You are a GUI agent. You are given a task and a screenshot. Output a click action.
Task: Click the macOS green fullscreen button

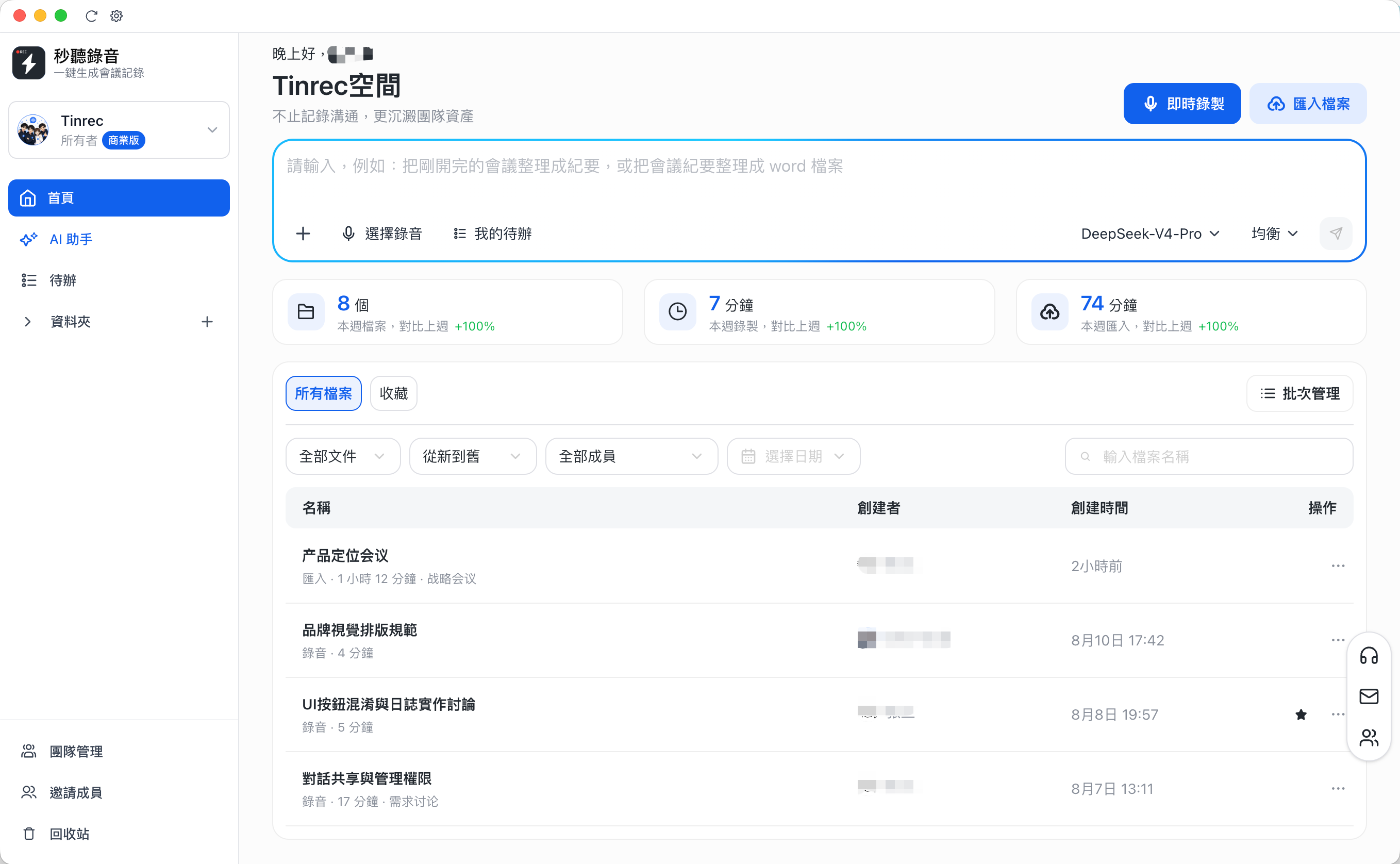[x=60, y=15]
